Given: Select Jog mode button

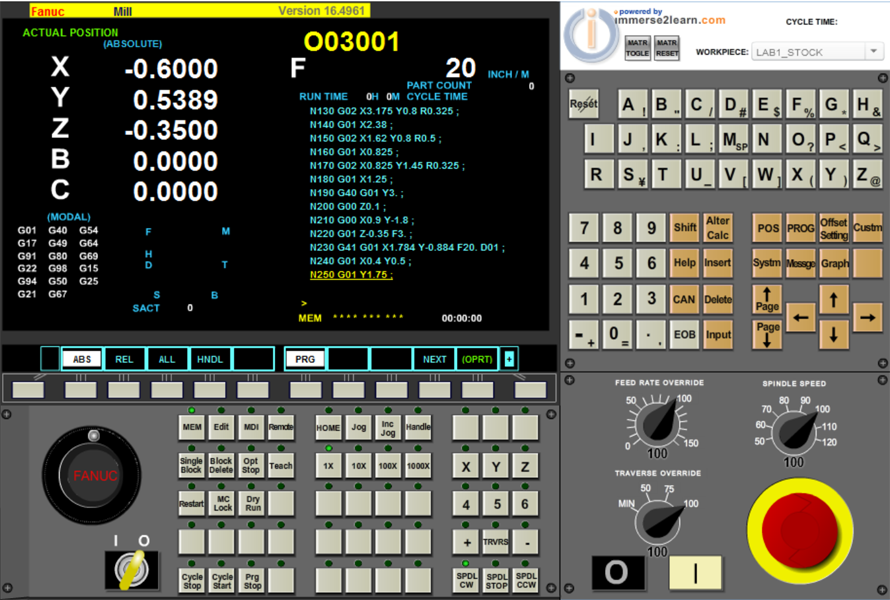Looking at the screenshot, I should tap(358, 427).
